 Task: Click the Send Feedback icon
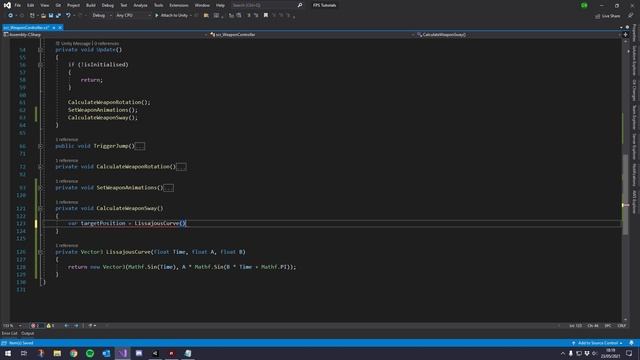pos(630,16)
